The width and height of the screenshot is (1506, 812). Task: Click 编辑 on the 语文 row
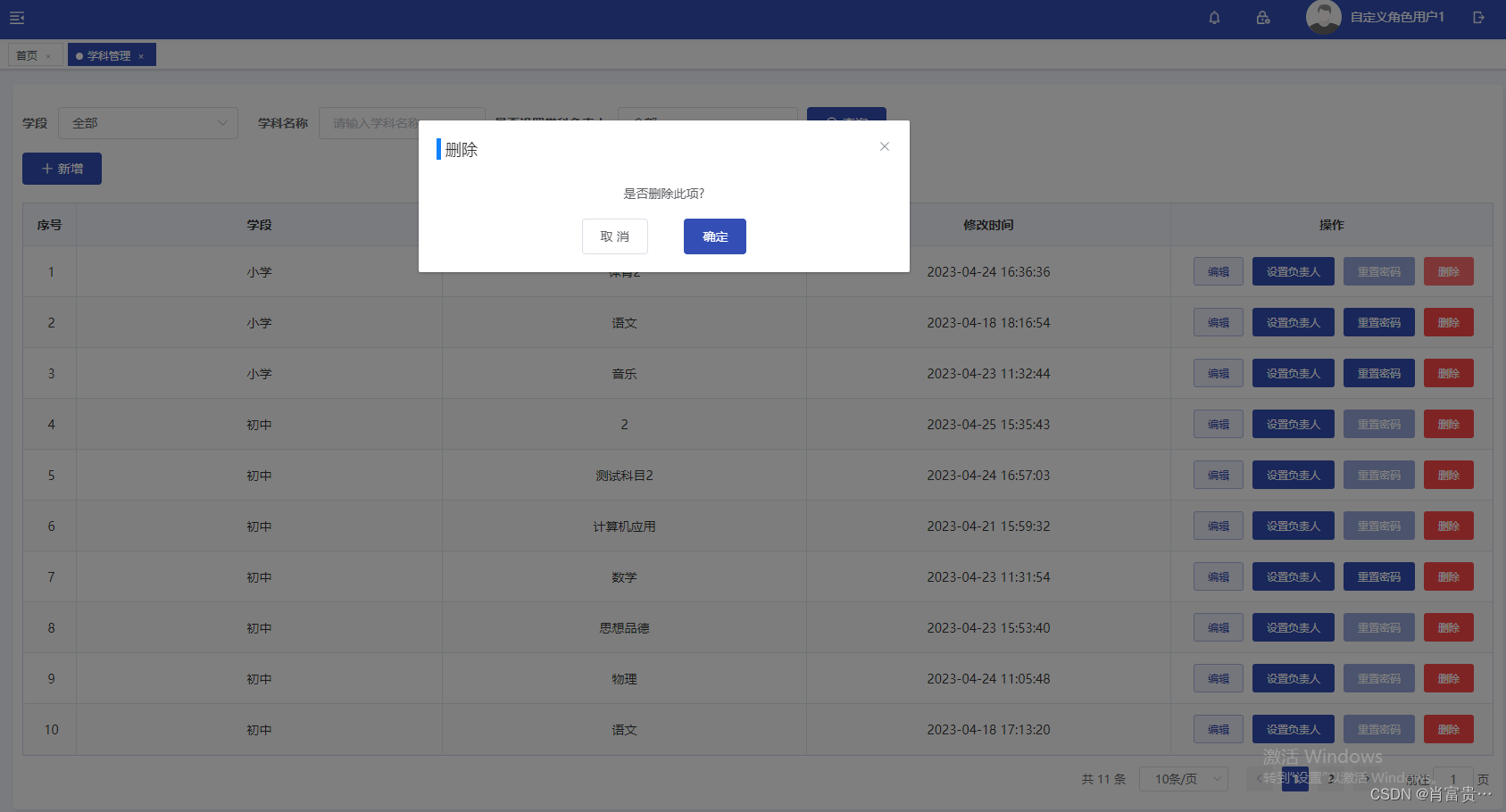(1218, 322)
